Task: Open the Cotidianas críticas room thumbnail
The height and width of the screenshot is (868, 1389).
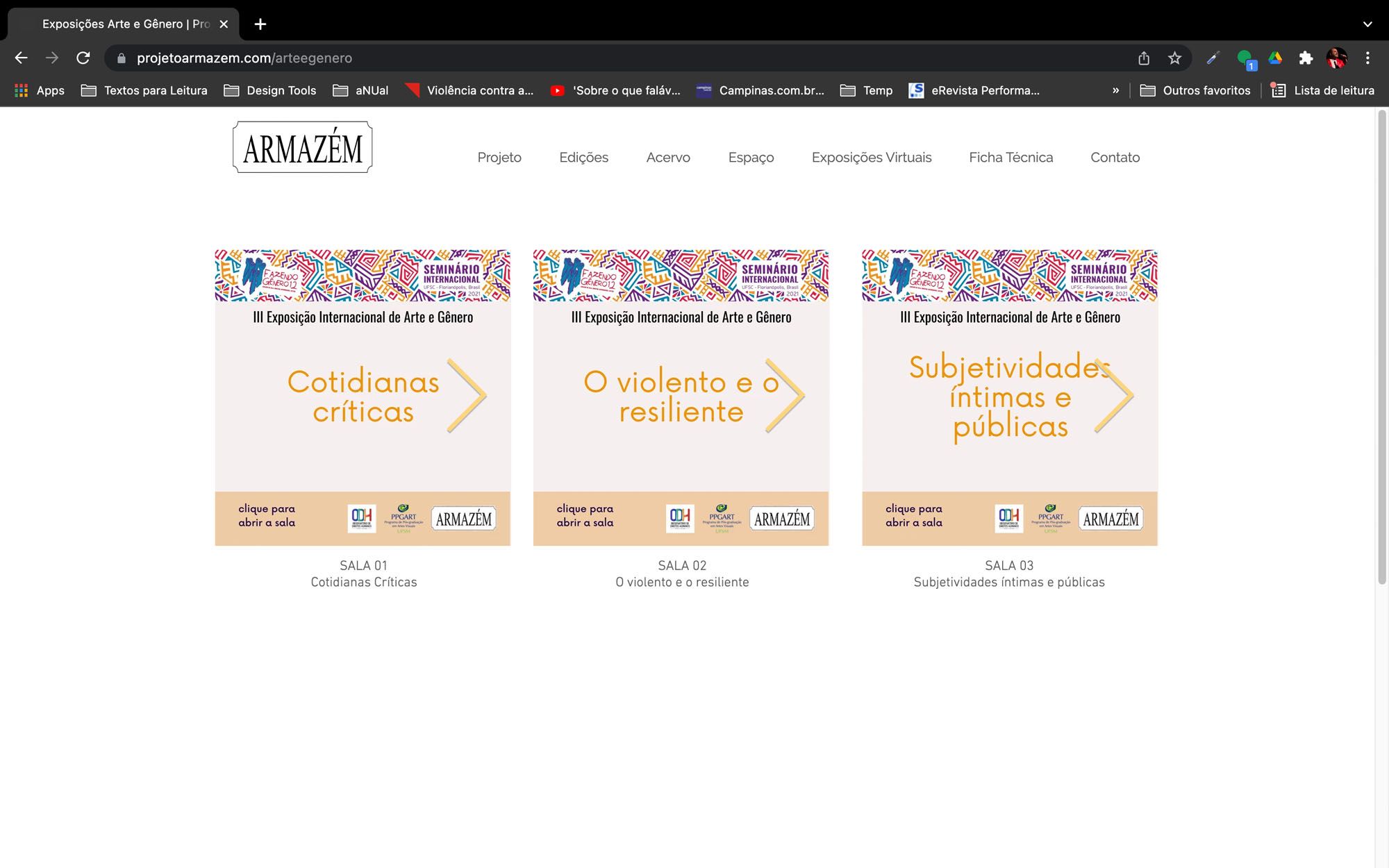Action: pyautogui.click(x=363, y=397)
